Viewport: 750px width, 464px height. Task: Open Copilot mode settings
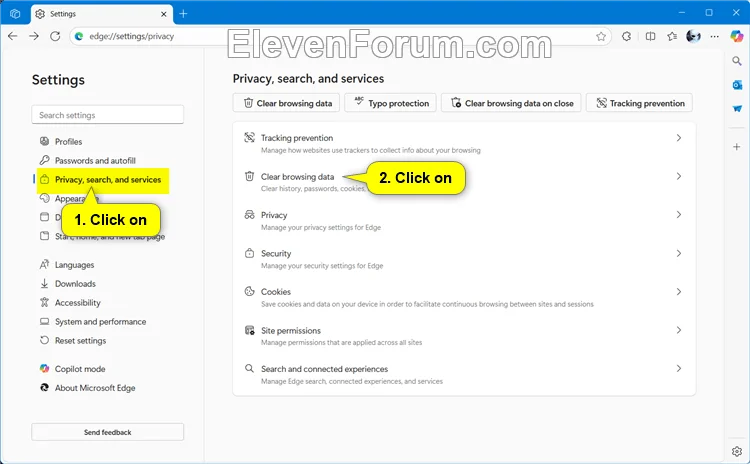pyautogui.click(x=80, y=369)
